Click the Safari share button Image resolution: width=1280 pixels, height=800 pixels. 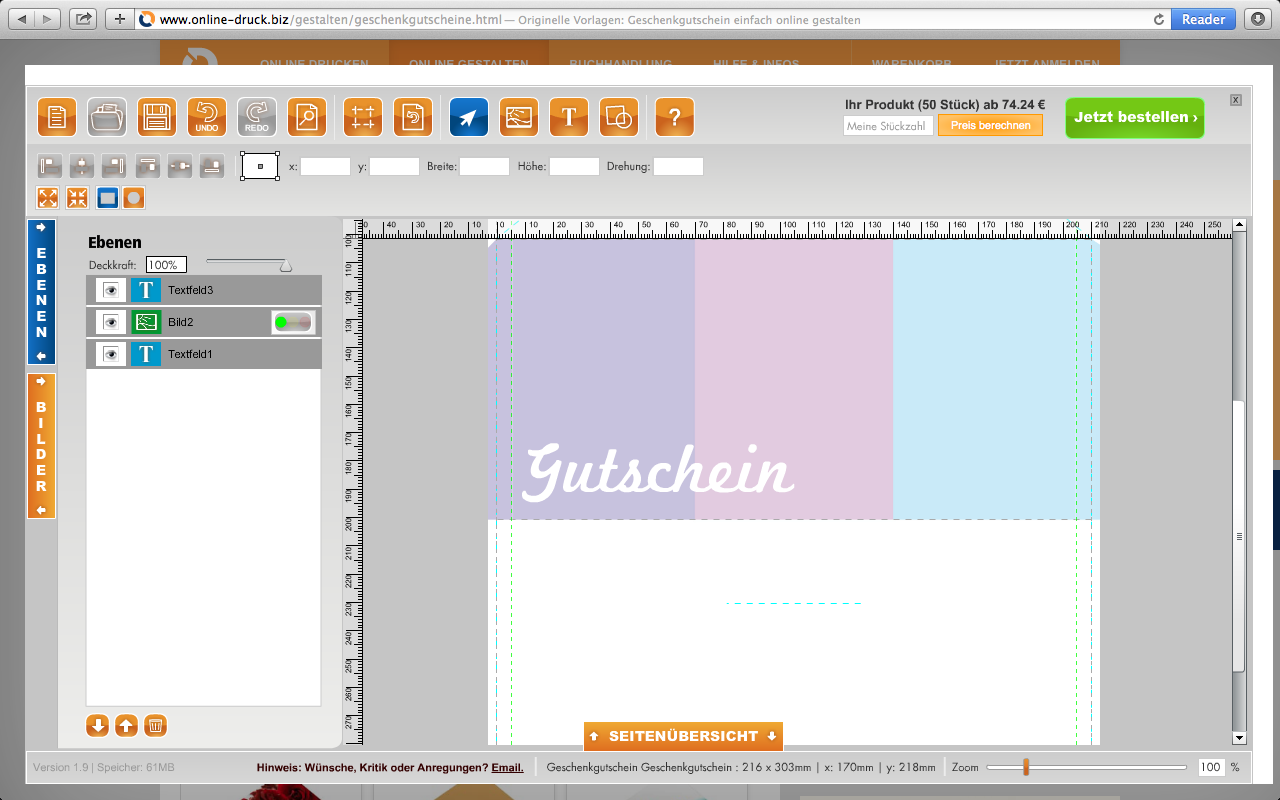[84, 19]
